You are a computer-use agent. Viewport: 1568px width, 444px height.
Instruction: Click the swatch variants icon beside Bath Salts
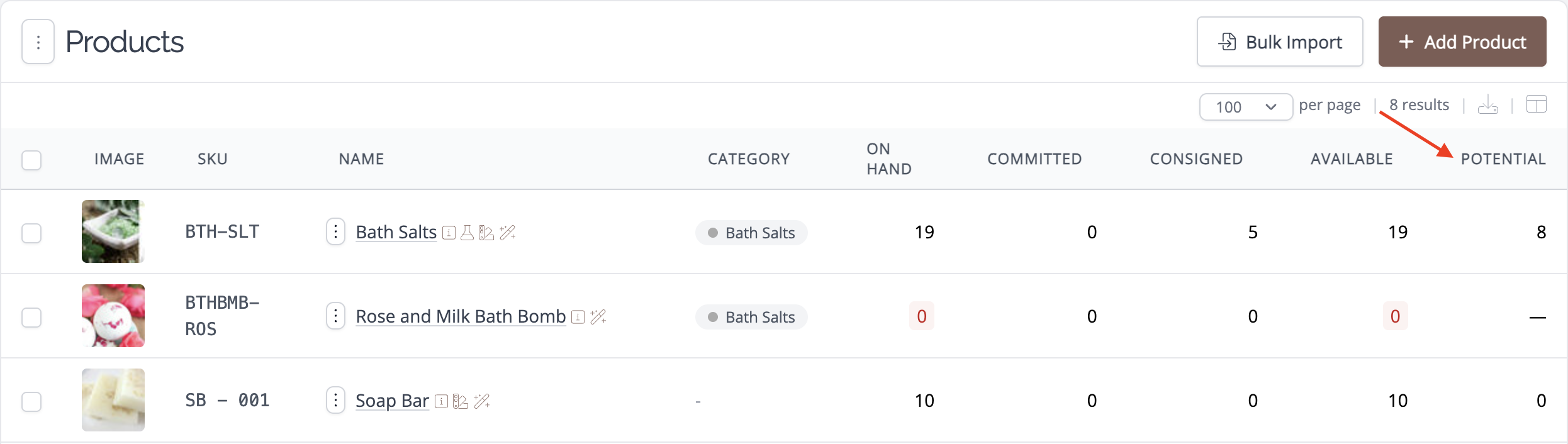(486, 233)
